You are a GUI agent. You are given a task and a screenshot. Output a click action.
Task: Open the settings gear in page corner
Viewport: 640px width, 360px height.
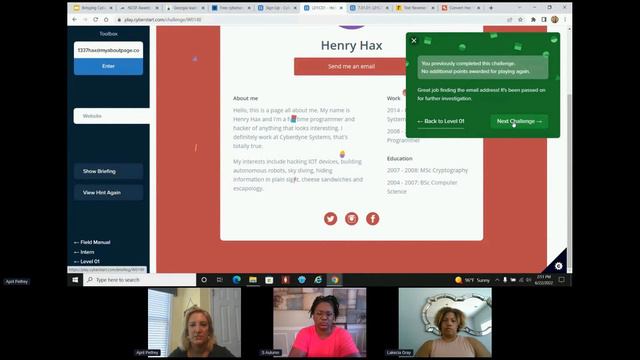pyautogui.click(x=558, y=266)
